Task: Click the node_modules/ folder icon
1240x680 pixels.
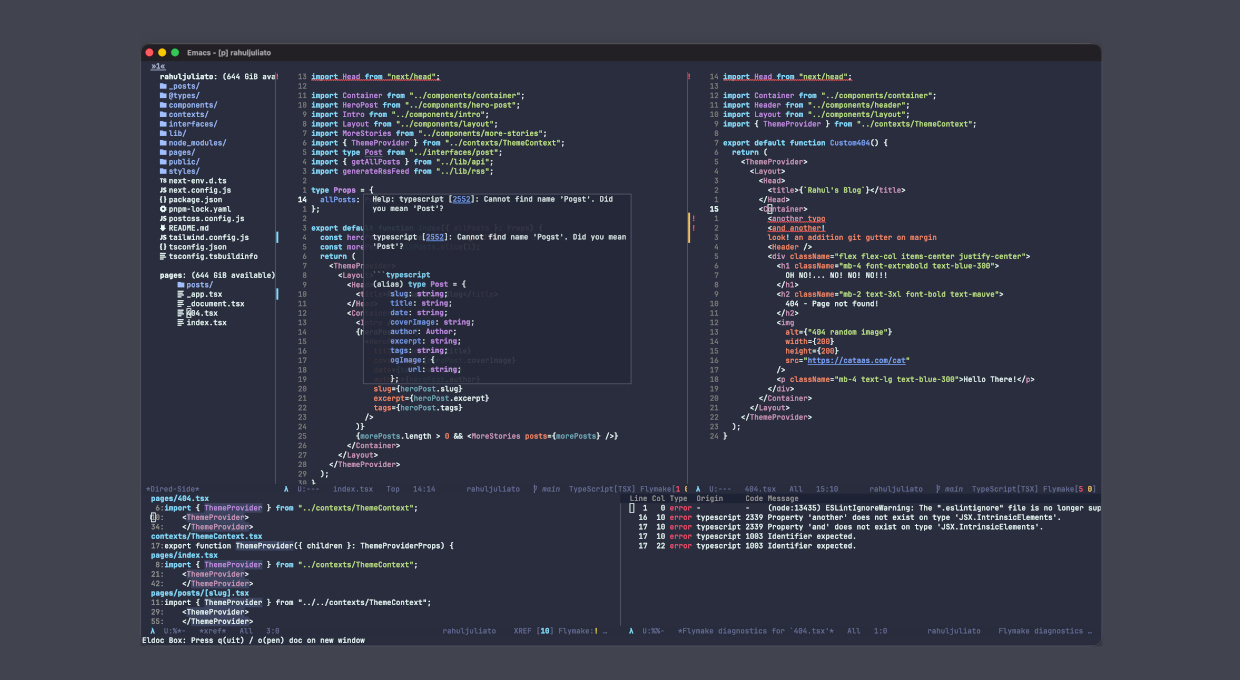Action: pyautogui.click(x=163, y=143)
